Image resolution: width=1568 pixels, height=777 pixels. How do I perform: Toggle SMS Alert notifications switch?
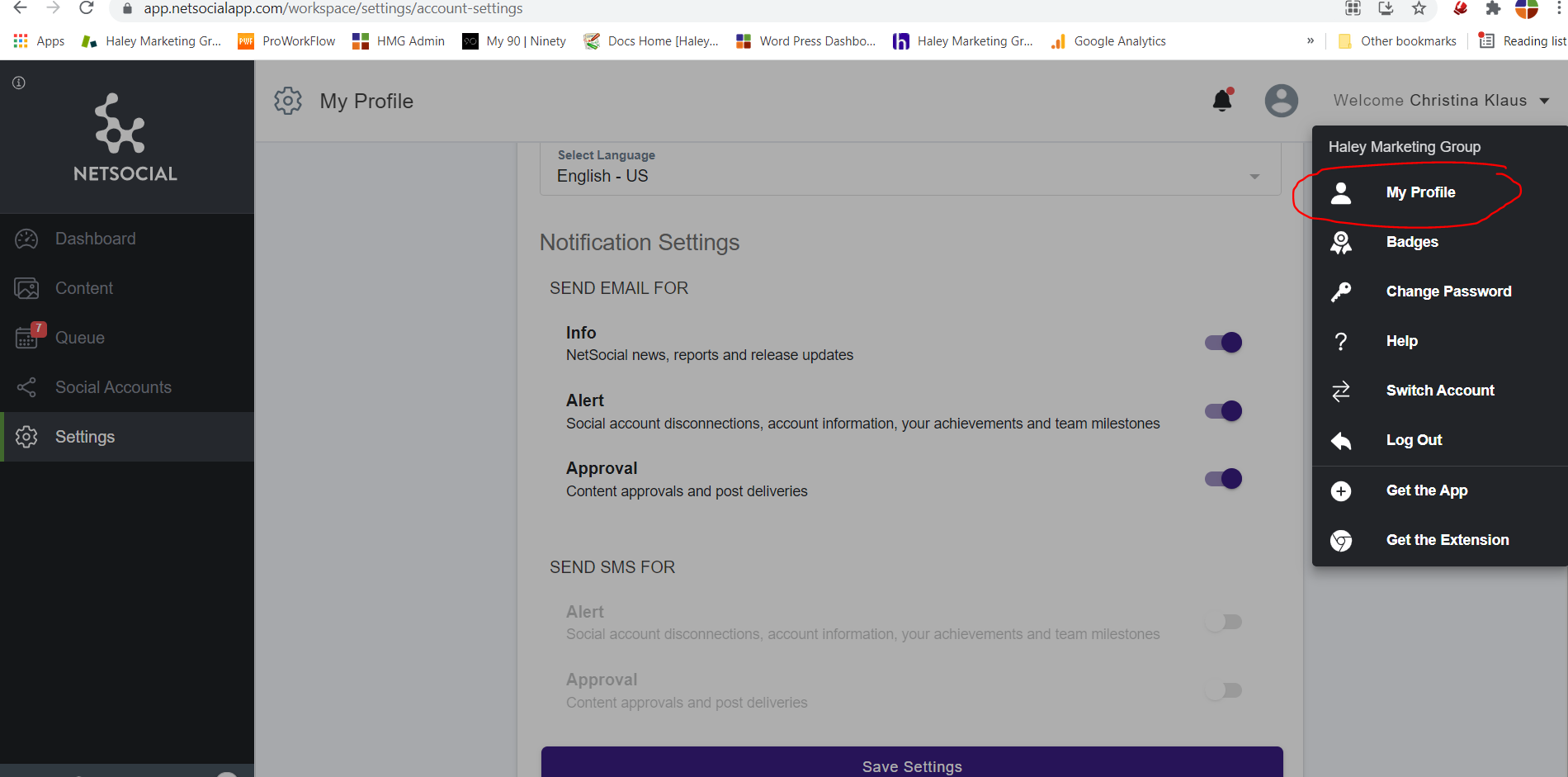coord(1223,622)
